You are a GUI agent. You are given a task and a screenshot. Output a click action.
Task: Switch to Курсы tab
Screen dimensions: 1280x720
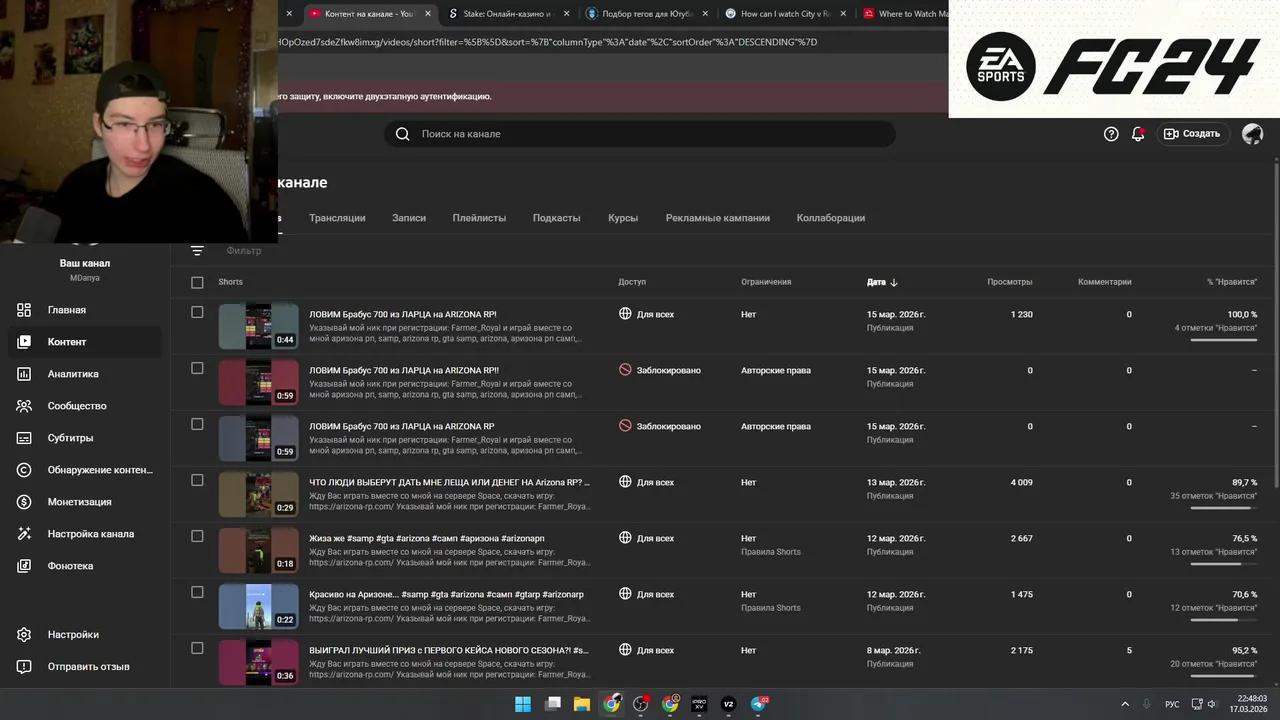click(623, 218)
